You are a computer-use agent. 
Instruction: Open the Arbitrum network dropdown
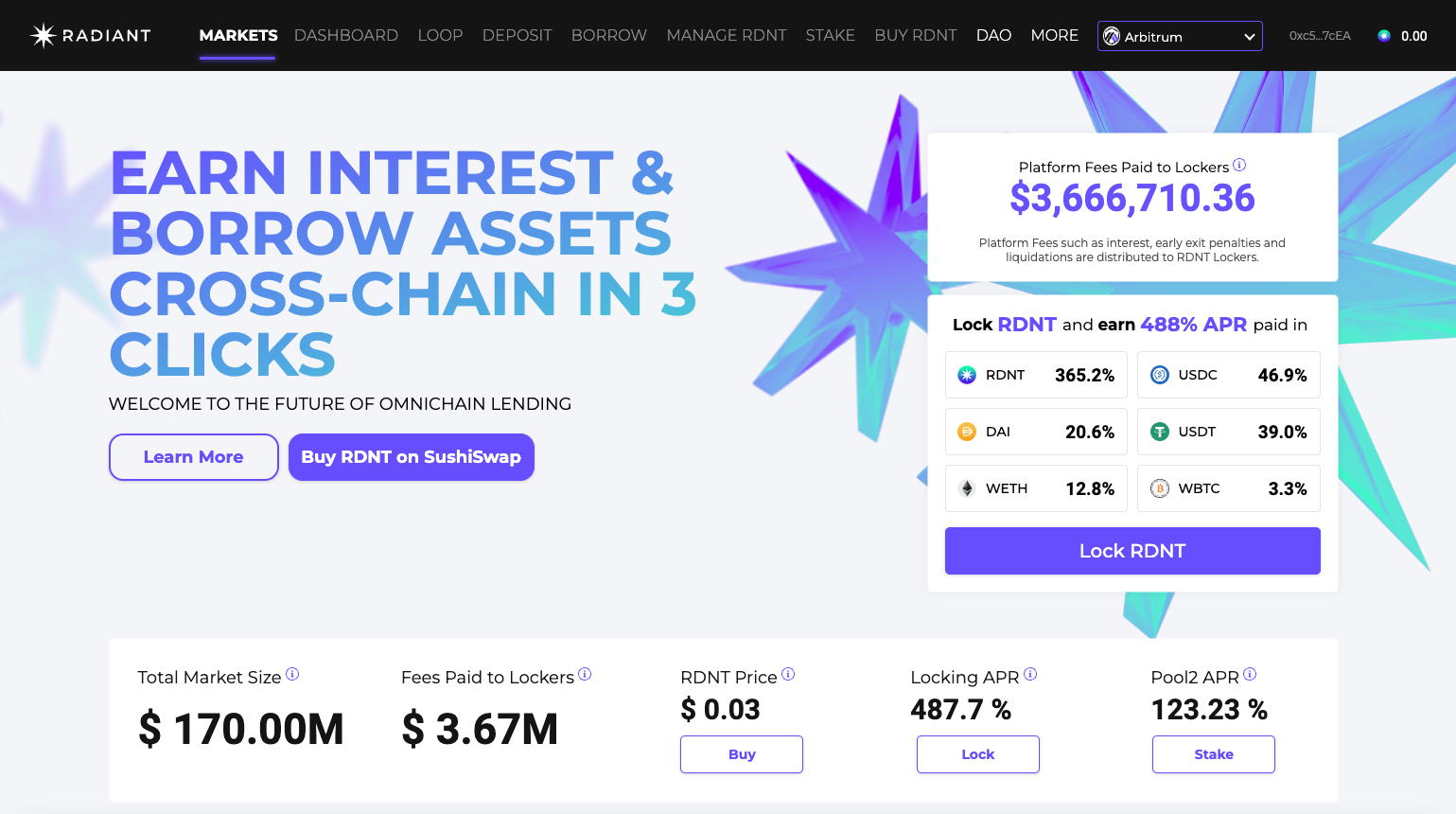(1180, 36)
